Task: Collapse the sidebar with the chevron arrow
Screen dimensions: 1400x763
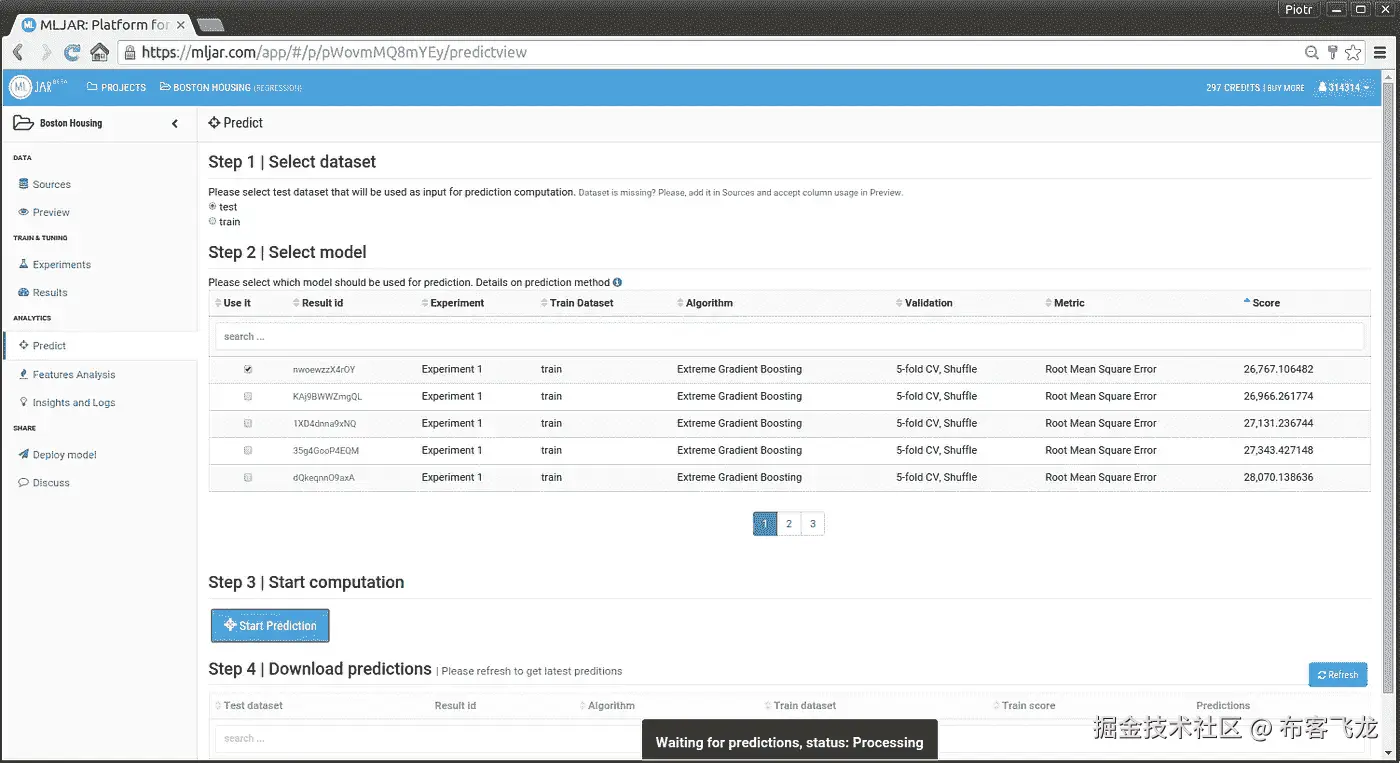Action: click(x=175, y=124)
